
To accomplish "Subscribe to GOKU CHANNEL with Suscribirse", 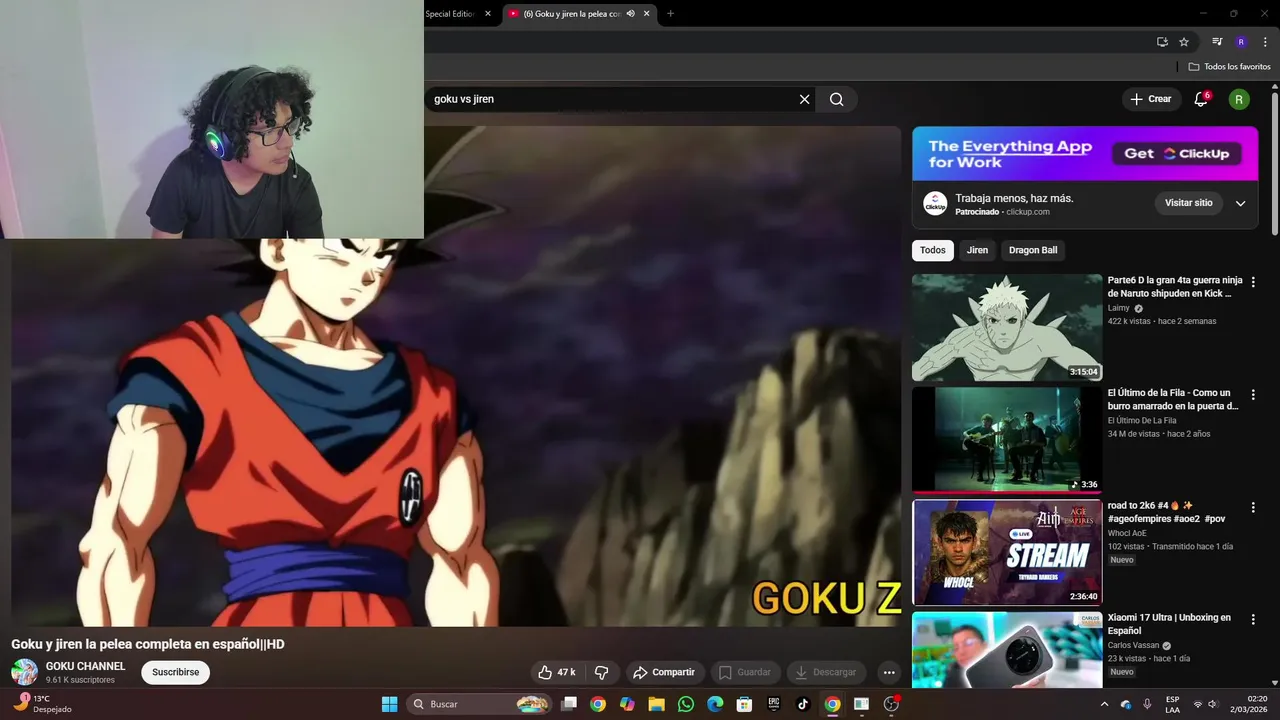I will click(176, 672).
